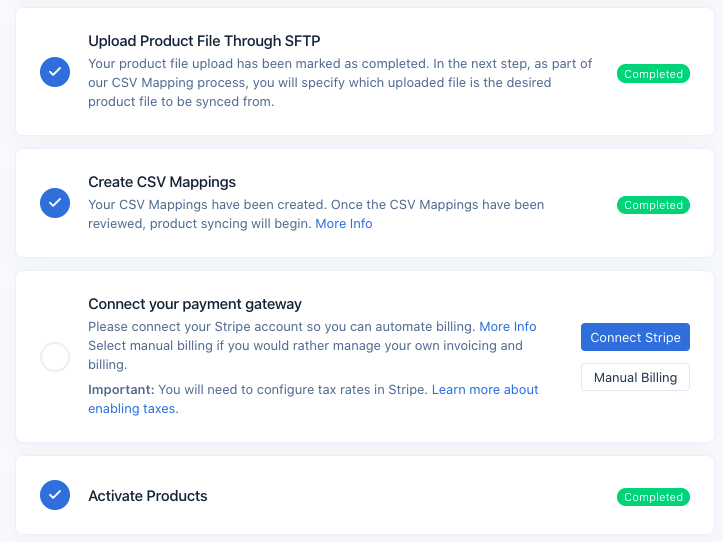723x542 pixels.
Task: Select the Activate Products heading
Action: [x=148, y=496]
